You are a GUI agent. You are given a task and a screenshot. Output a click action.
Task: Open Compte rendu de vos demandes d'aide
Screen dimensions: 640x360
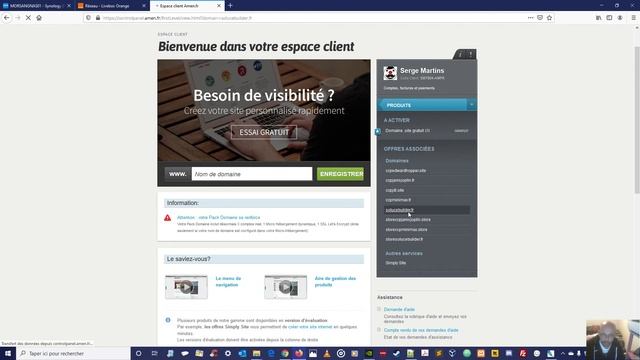click(x=421, y=330)
